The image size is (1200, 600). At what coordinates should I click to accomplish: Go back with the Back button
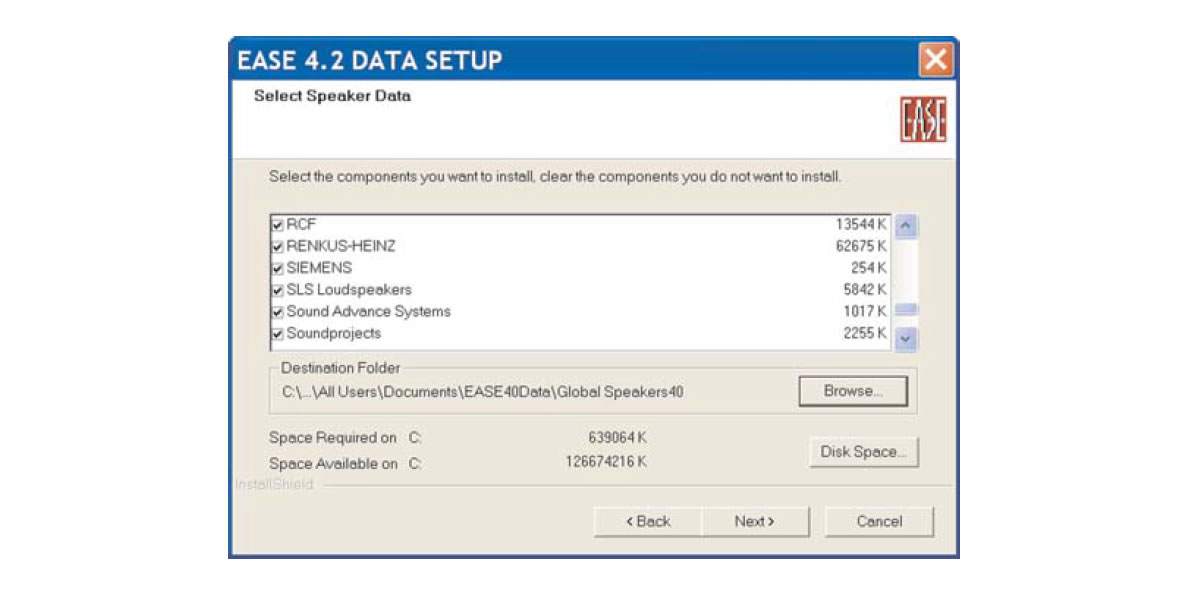(648, 521)
